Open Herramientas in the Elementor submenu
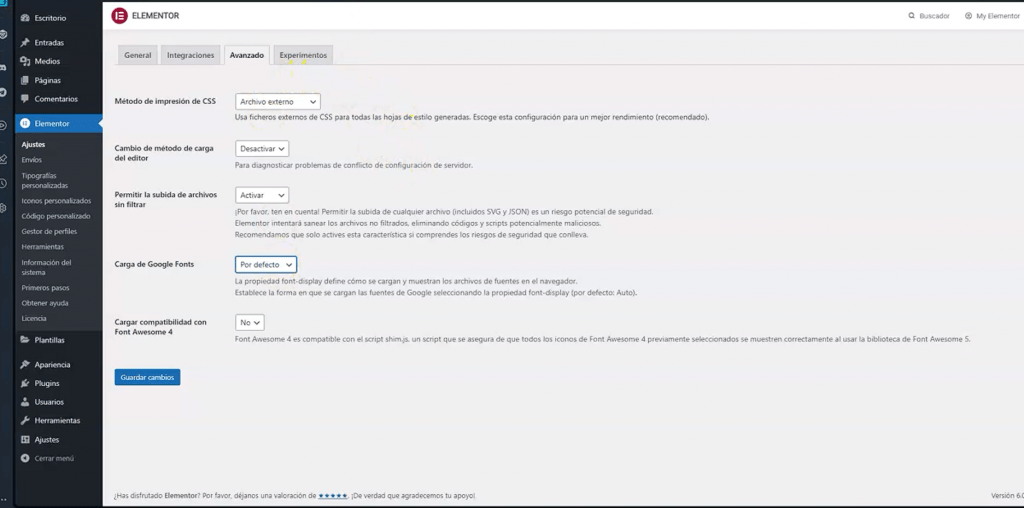Screen dimensions: 1024x508 pos(42,247)
